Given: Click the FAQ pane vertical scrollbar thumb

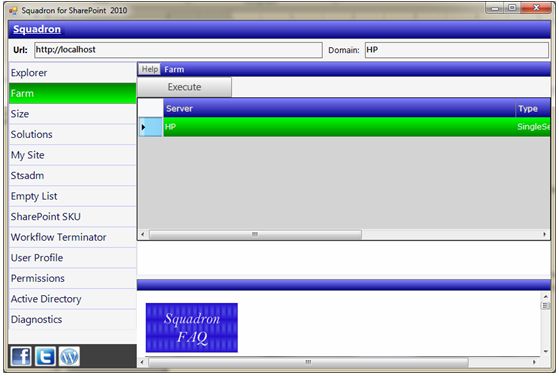Looking at the screenshot, I should [545, 306].
